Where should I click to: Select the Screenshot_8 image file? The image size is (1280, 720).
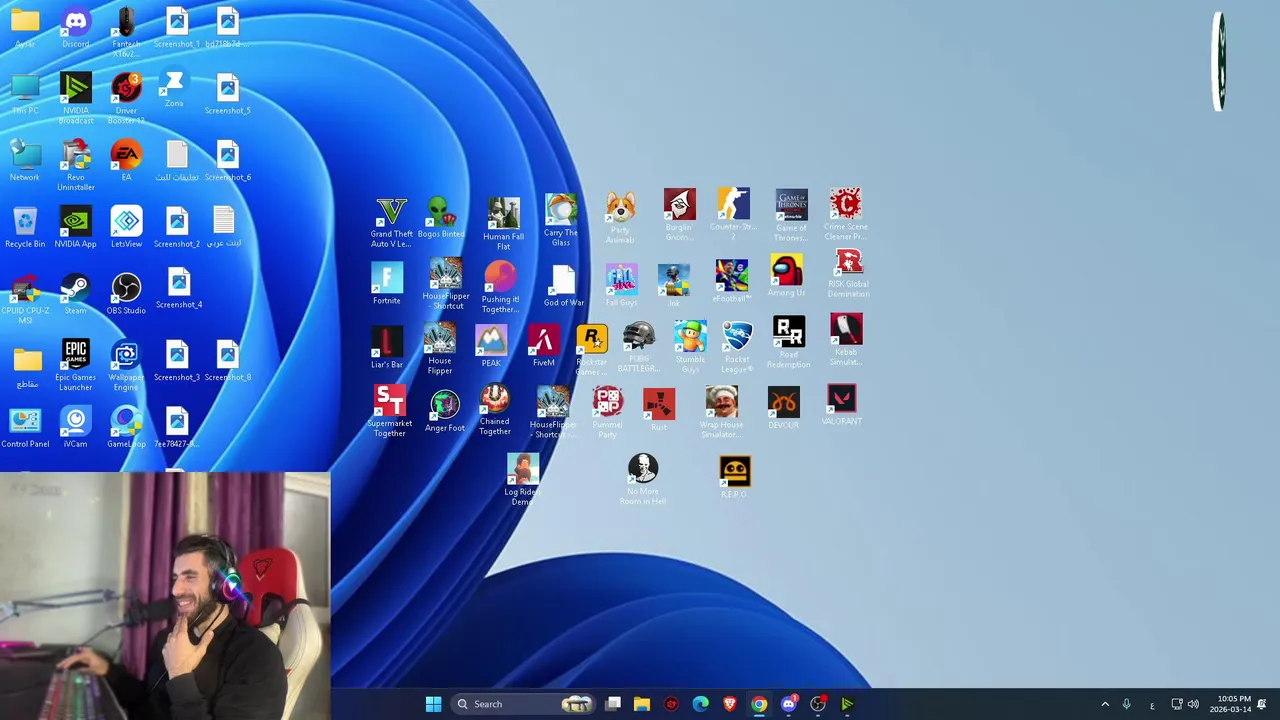[x=227, y=361]
